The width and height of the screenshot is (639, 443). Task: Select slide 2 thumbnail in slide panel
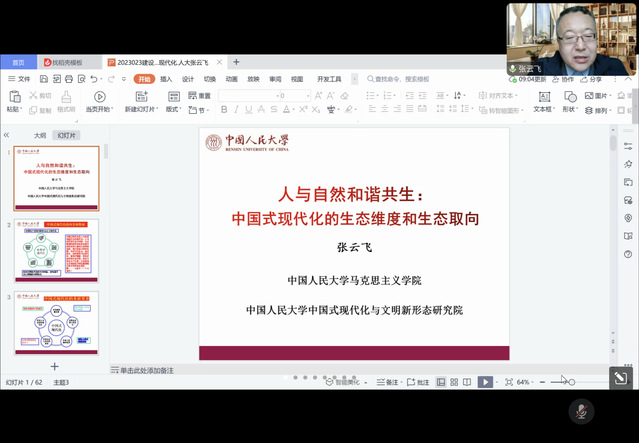[57, 251]
